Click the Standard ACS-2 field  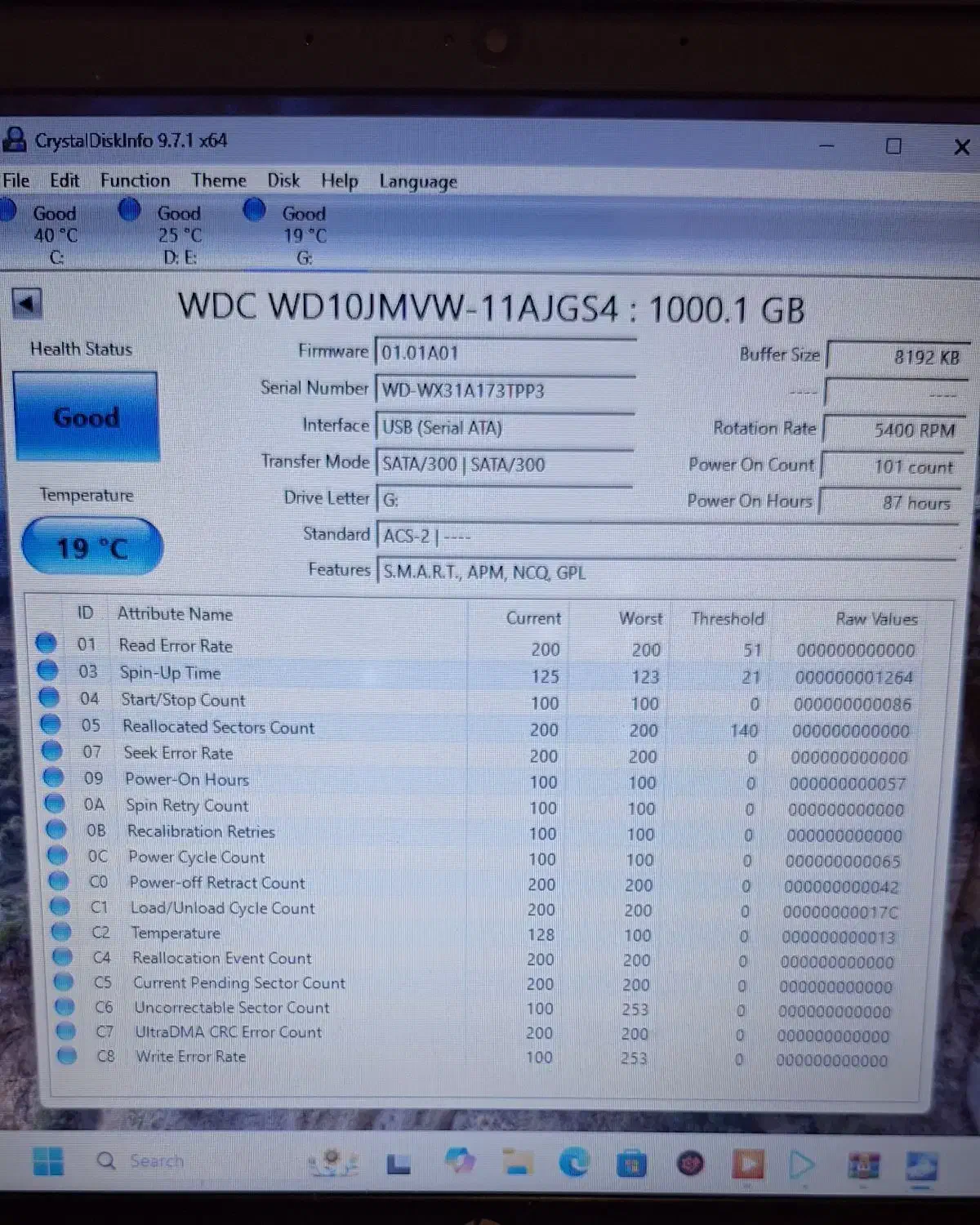pyautogui.click(x=666, y=537)
